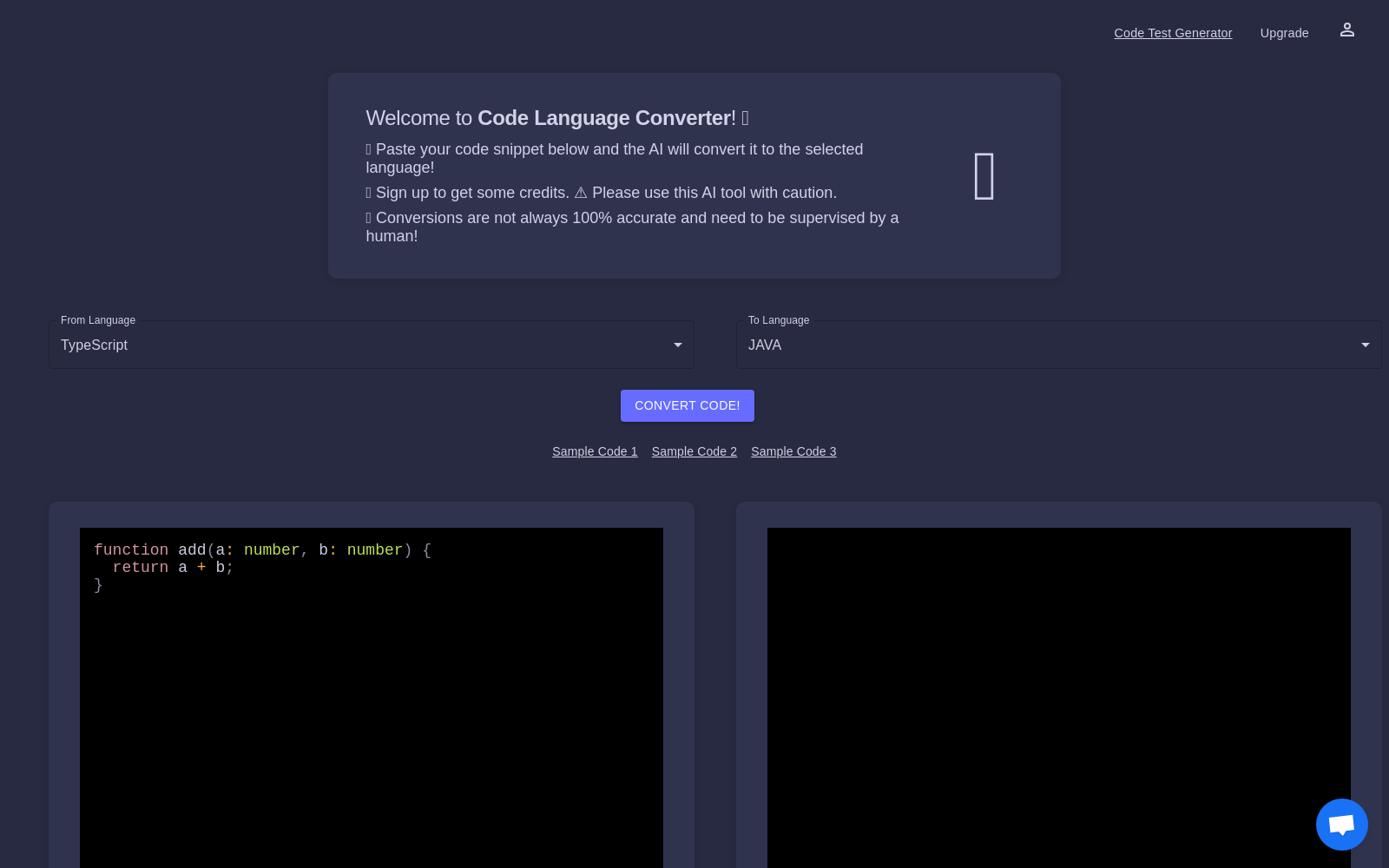Image resolution: width=1389 pixels, height=868 pixels.
Task: Load Sample Code 1
Action: click(595, 451)
